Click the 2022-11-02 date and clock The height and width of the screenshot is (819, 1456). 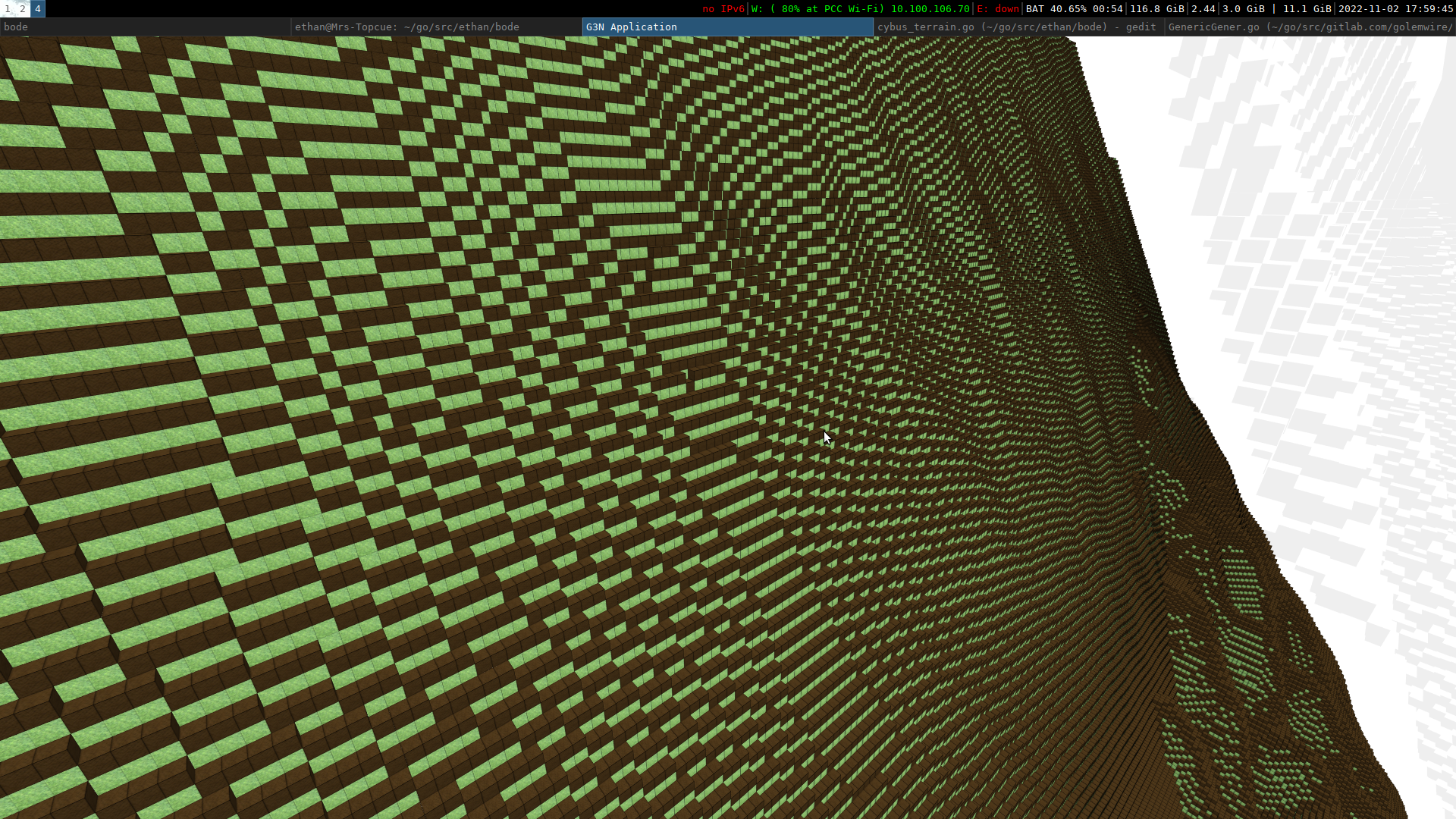[1395, 8]
